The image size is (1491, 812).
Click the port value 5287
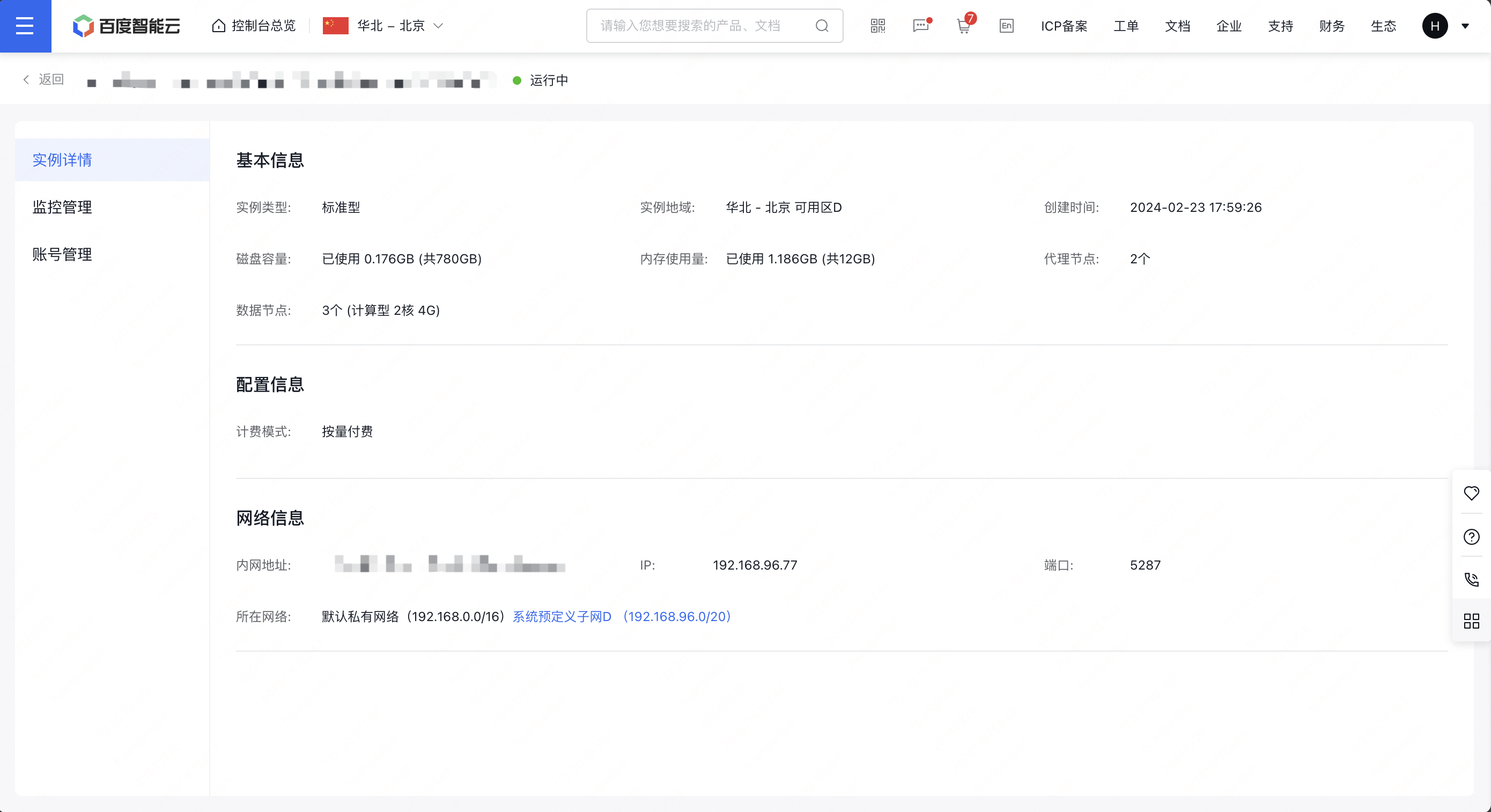pyautogui.click(x=1145, y=565)
